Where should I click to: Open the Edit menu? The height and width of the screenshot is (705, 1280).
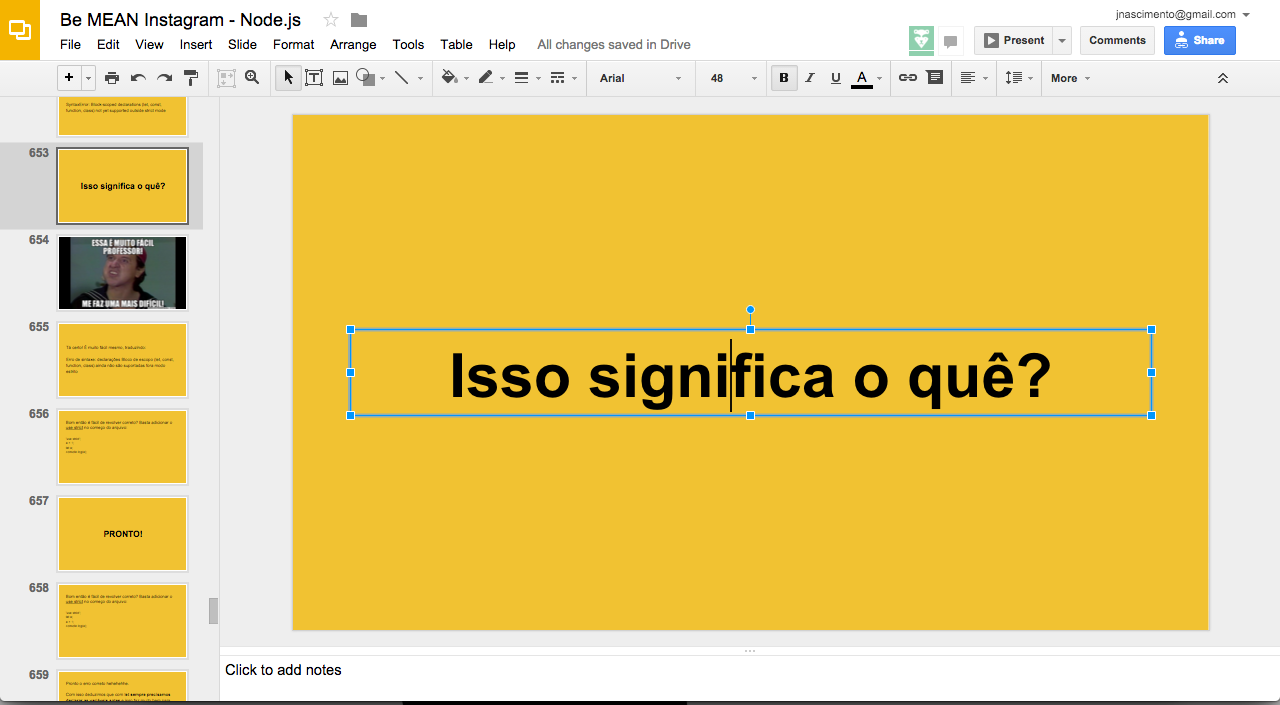[108, 44]
